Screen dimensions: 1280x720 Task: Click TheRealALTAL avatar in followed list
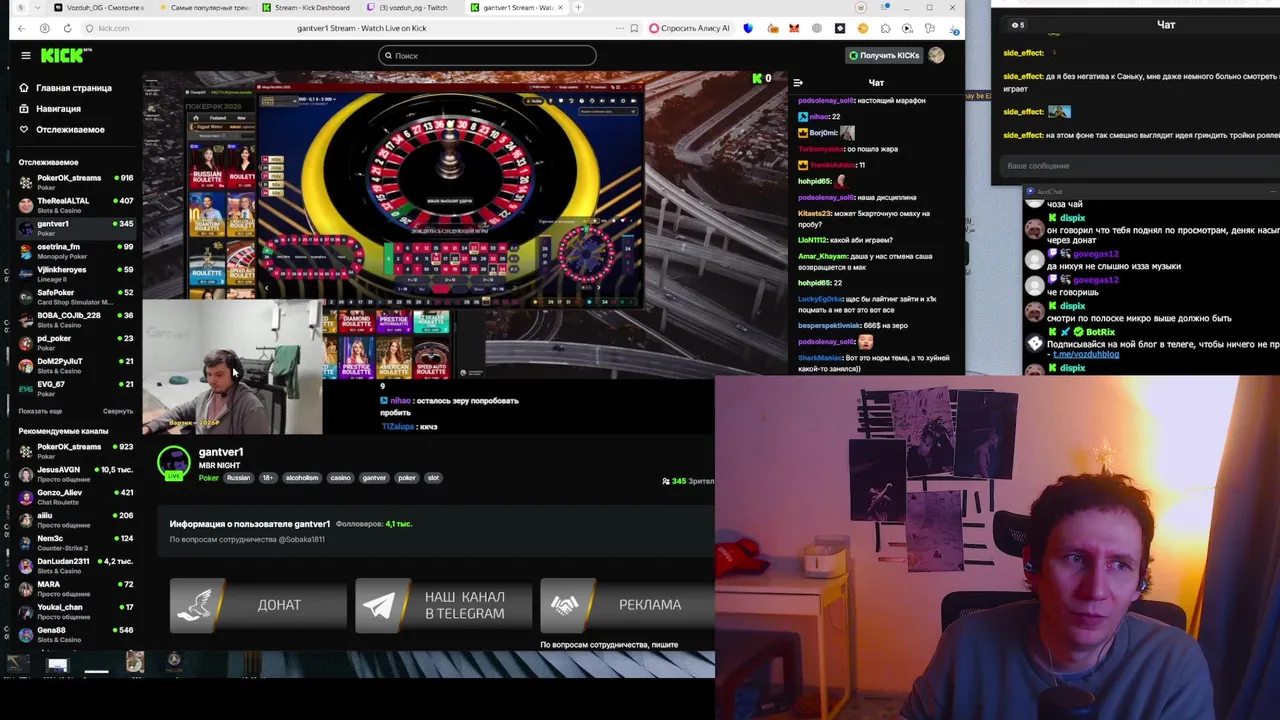pyautogui.click(x=26, y=205)
